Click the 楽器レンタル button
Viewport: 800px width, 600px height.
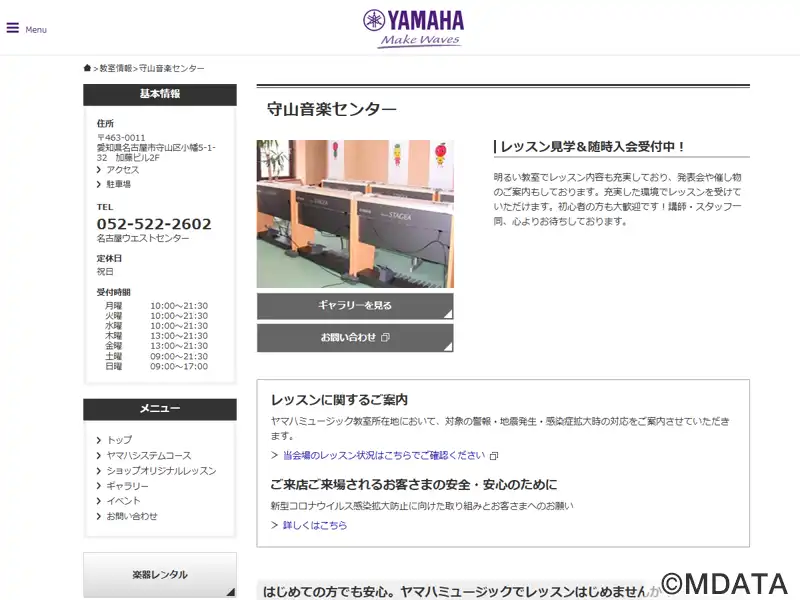click(160, 575)
